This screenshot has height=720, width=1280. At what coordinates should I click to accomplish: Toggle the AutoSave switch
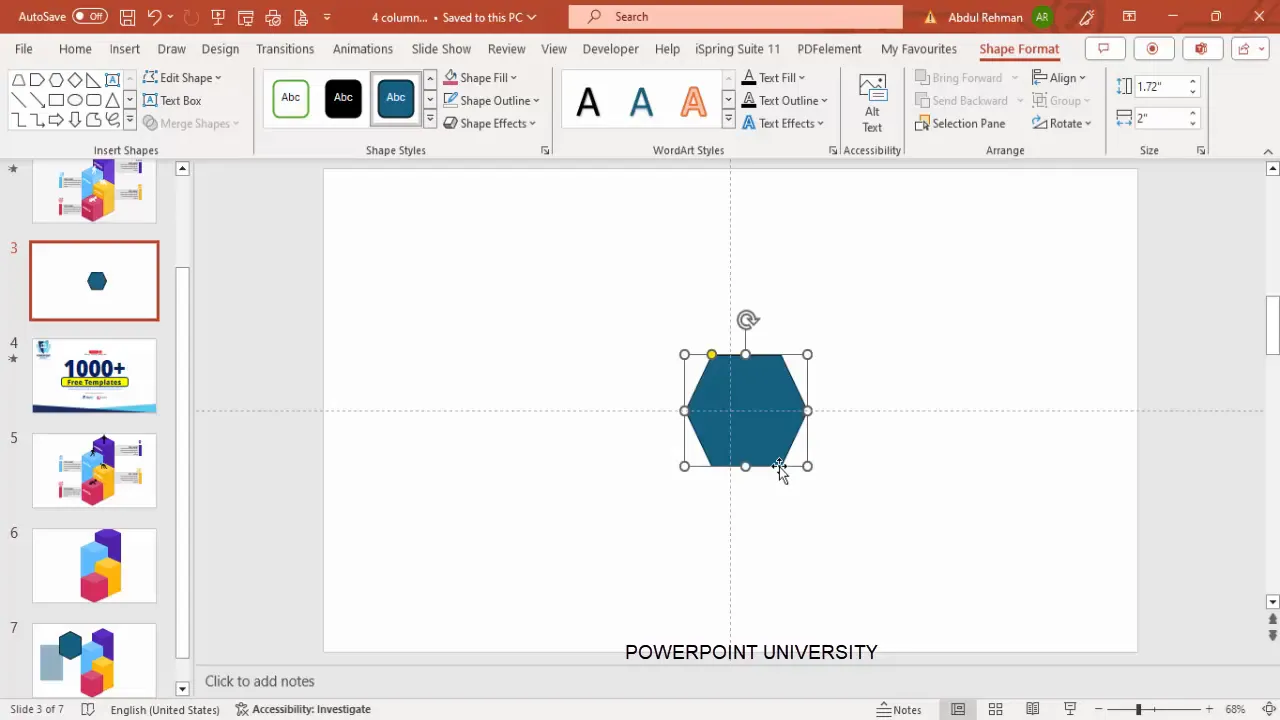pyautogui.click(x=90, y=17)
